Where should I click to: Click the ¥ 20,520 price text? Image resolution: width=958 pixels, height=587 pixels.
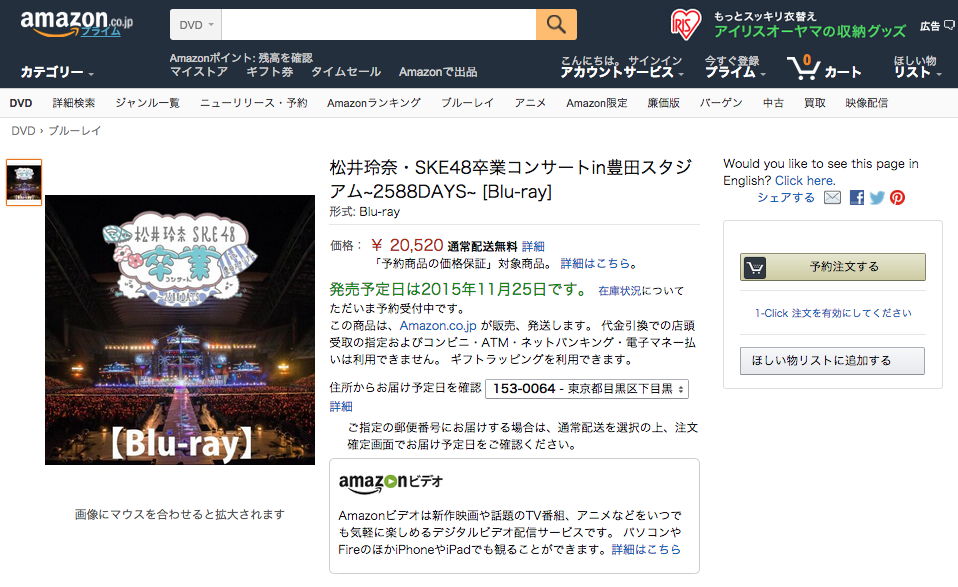coord(407,246)
